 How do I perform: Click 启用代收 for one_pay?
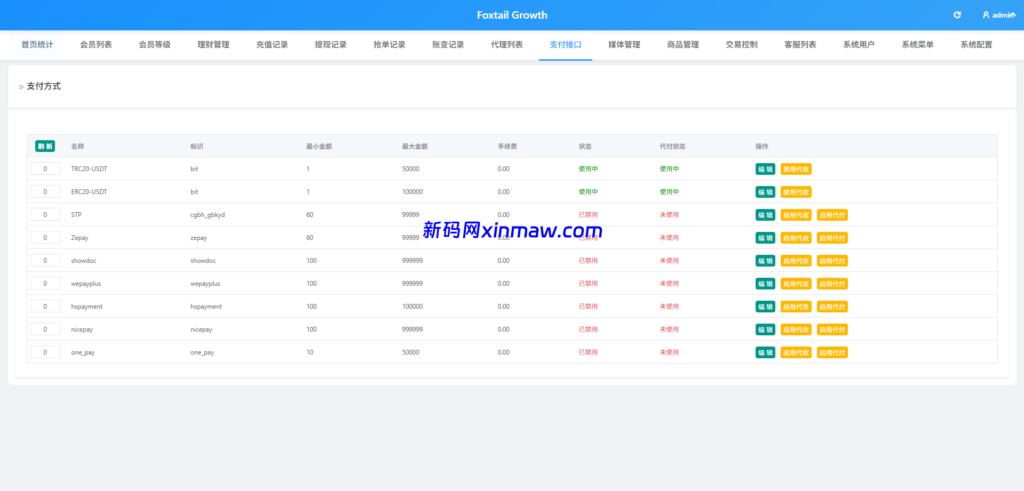click(x=796, y=352)
